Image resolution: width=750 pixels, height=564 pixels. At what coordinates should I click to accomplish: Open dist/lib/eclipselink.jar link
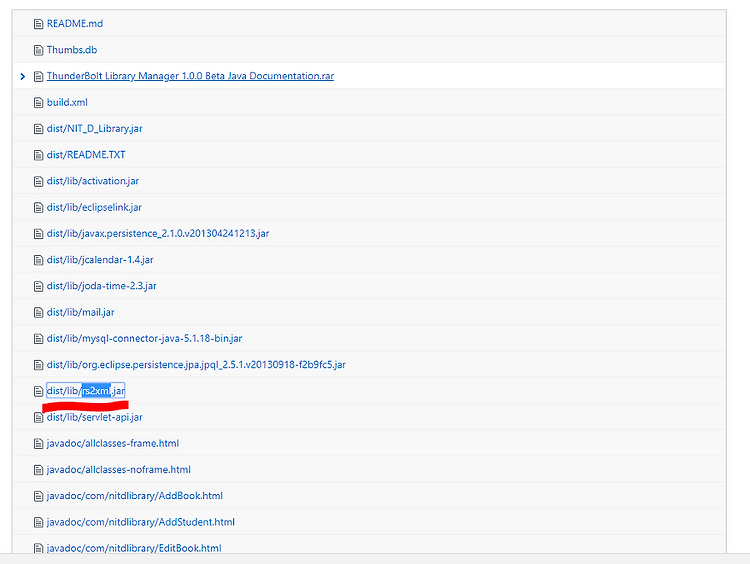pos(94,207)
